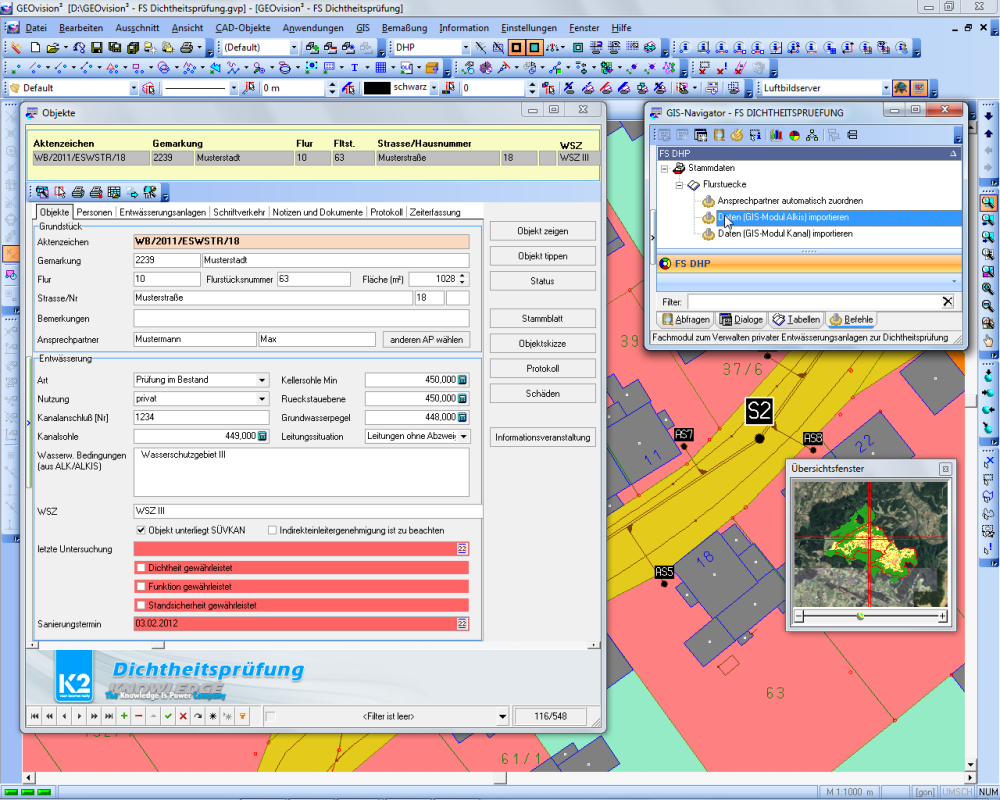This screenshot has height=800, width=1000.
Task: Save project with single floppy disk icon
Action: coord(97,47)
